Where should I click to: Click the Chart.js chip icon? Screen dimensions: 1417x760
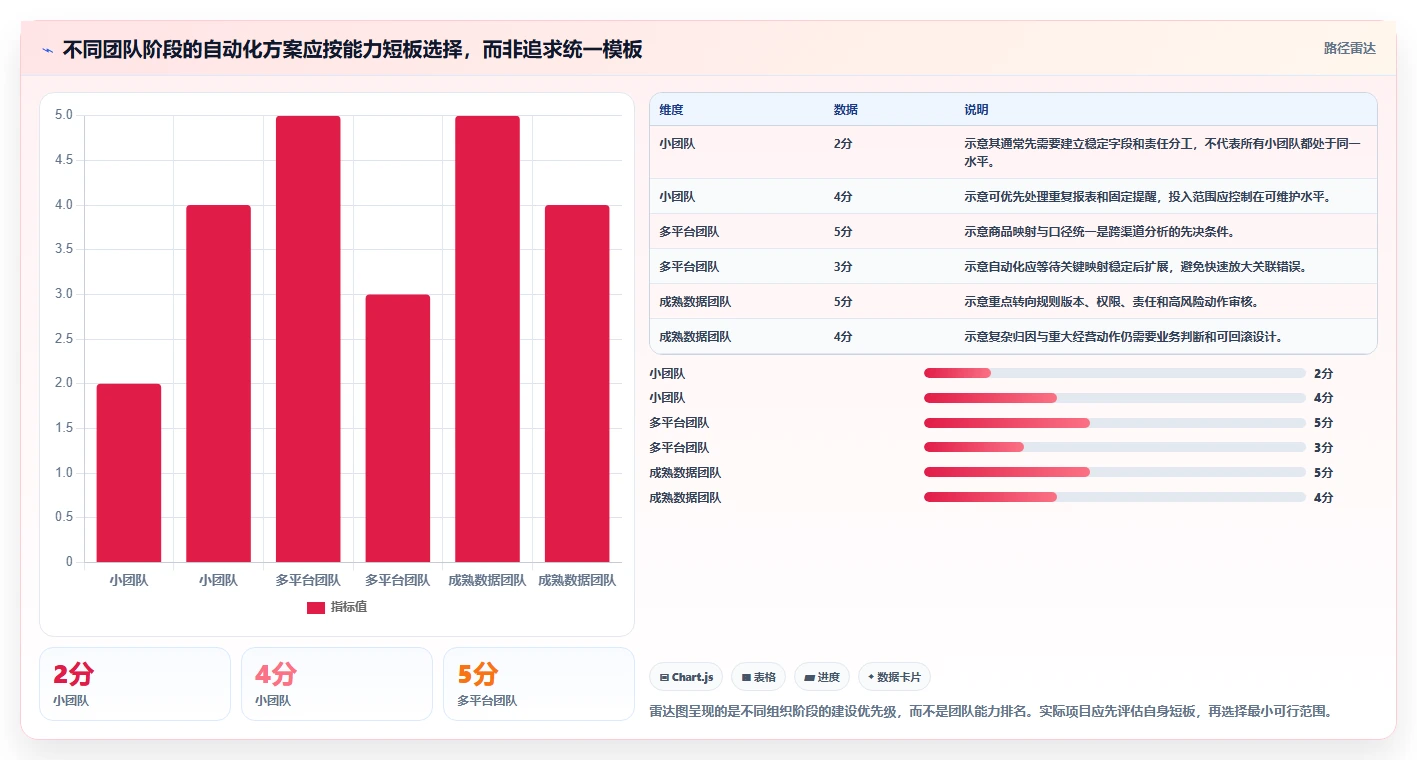[664, 677]
